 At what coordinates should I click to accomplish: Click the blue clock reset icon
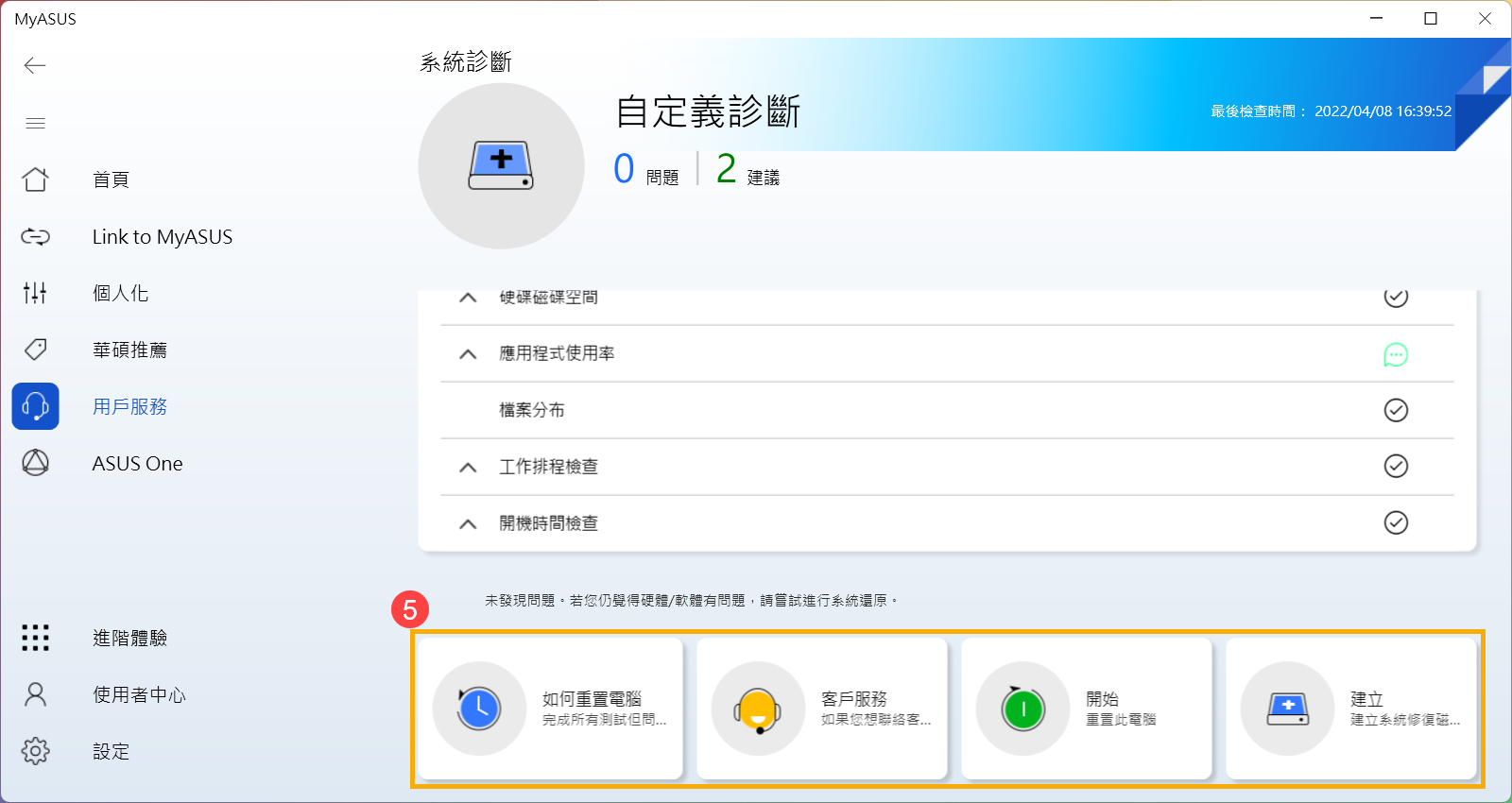479,709
